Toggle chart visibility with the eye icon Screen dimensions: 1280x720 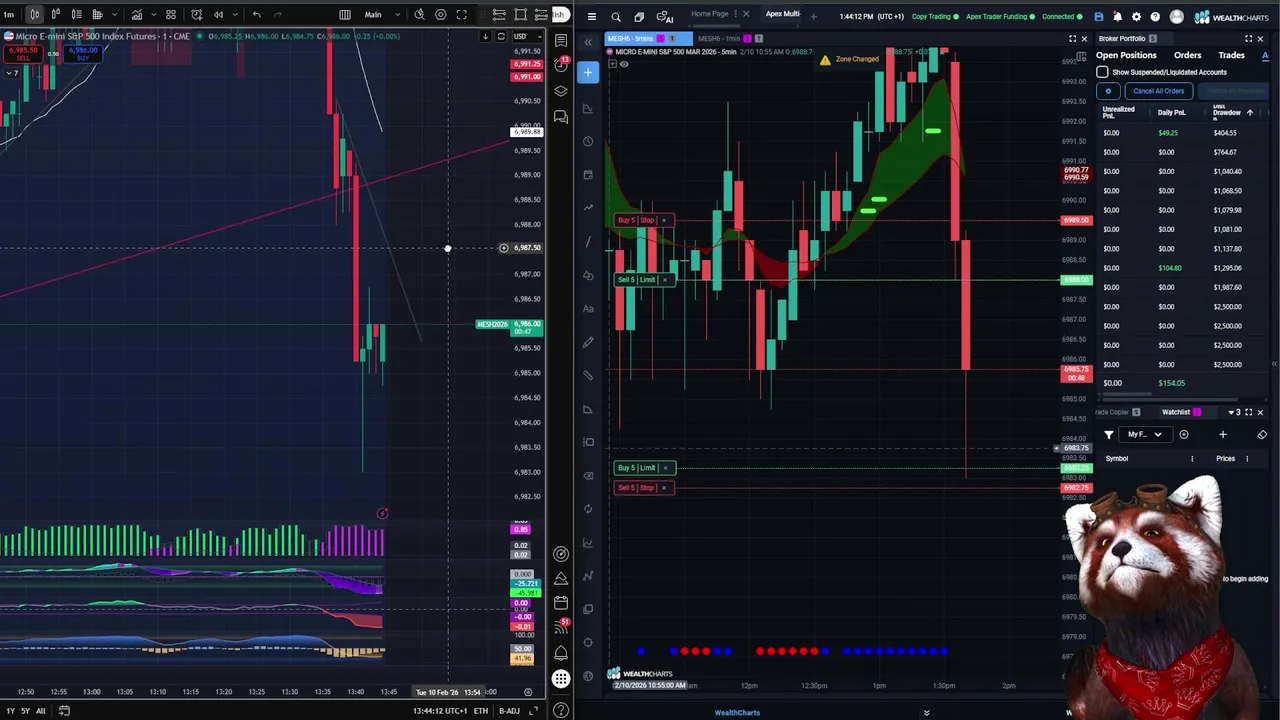click(624, 65)
